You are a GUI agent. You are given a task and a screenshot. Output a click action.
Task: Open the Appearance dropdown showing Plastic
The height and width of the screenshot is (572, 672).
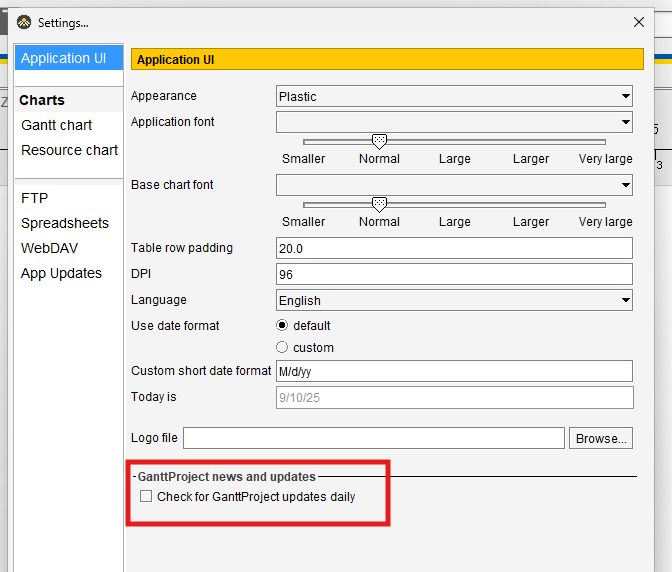coord(454,96)
